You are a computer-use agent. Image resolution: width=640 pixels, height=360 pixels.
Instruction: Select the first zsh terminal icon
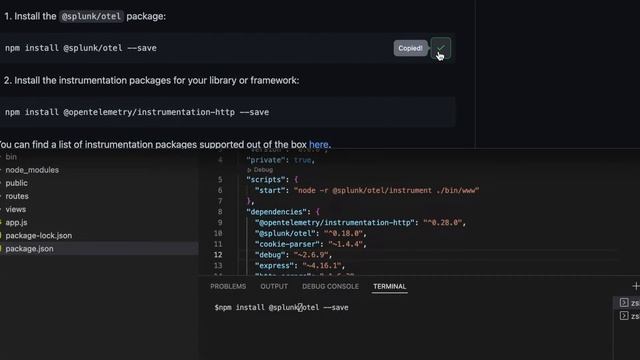point(624,302)
